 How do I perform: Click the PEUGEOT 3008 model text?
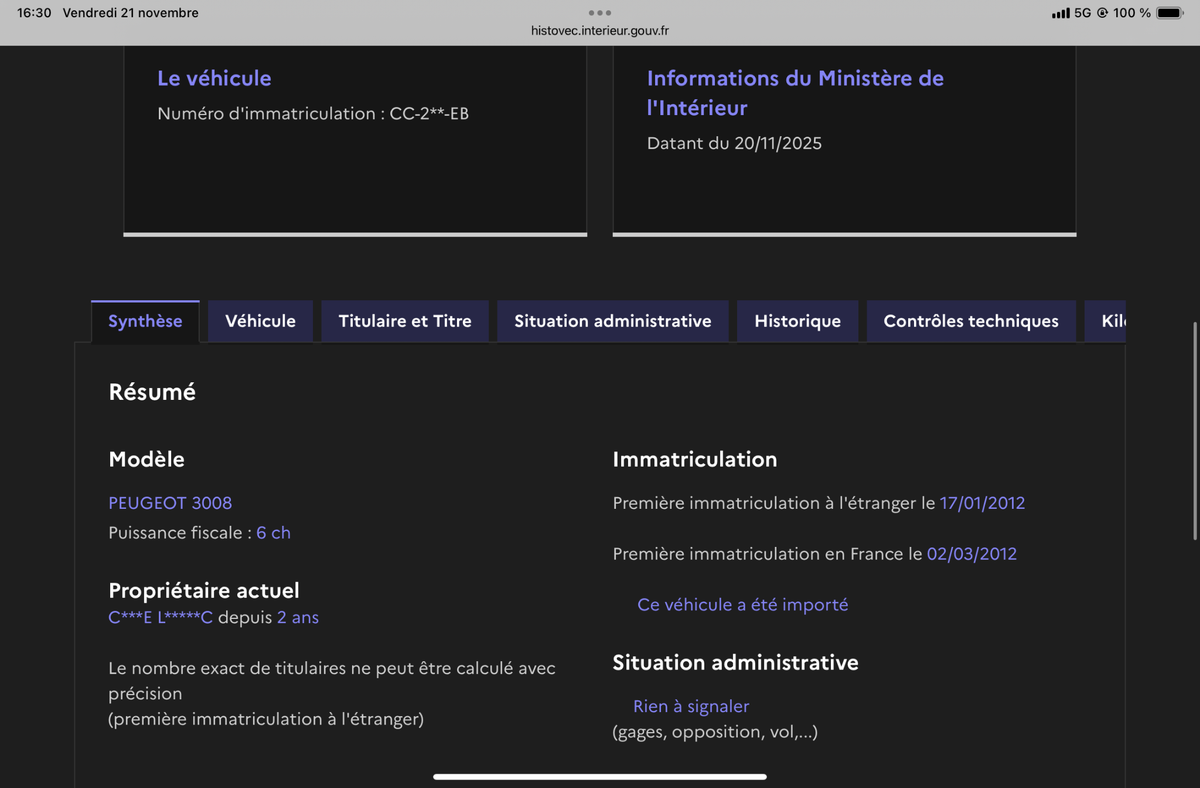(170, 503)
